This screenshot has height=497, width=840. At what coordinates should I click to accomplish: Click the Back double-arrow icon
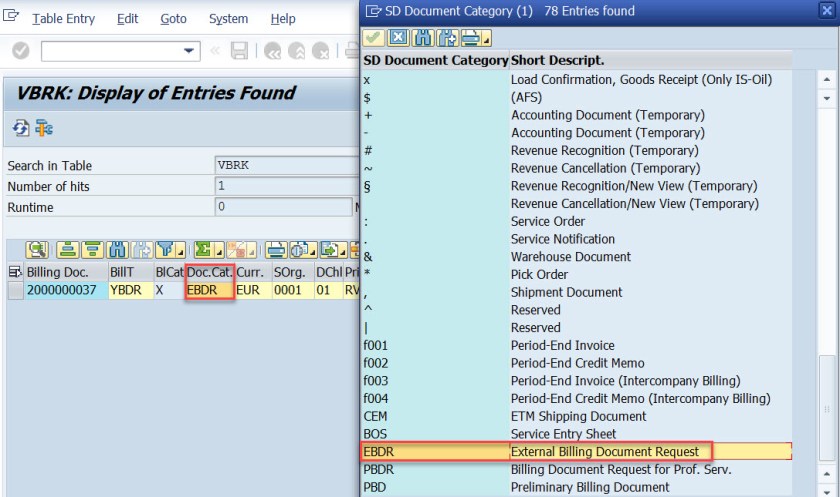click(272, 51)
